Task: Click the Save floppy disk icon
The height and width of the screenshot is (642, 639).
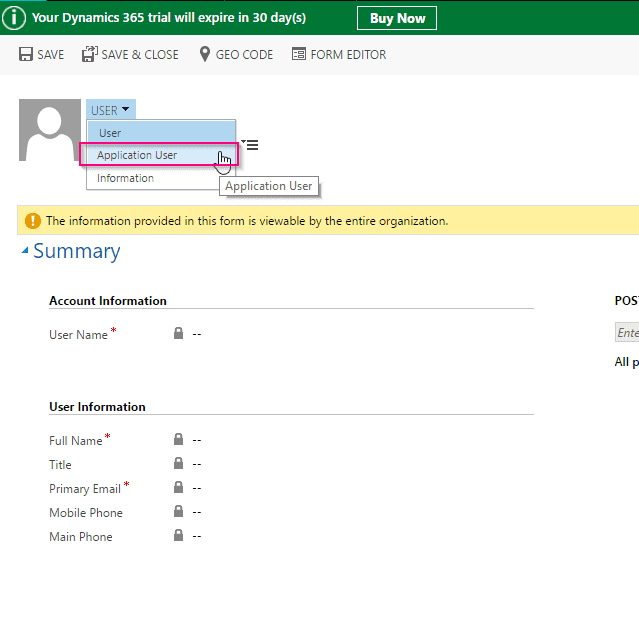Action: click(x=26, y=54)
